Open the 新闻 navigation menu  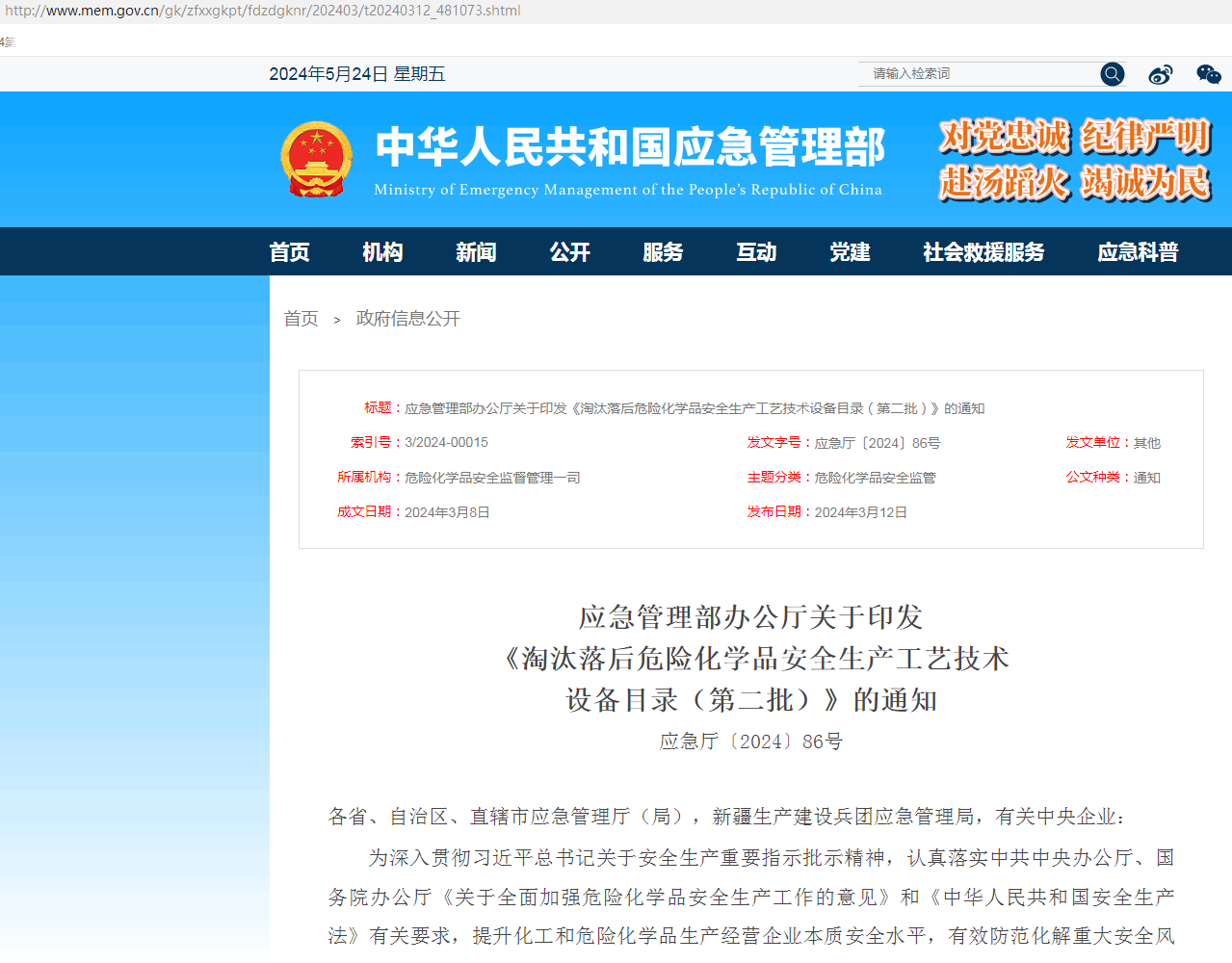pos(475,251)
